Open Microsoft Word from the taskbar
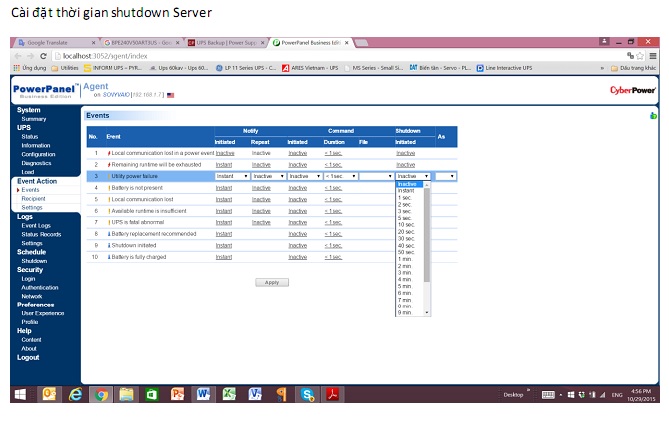669x432 pixels. point(203,394)
